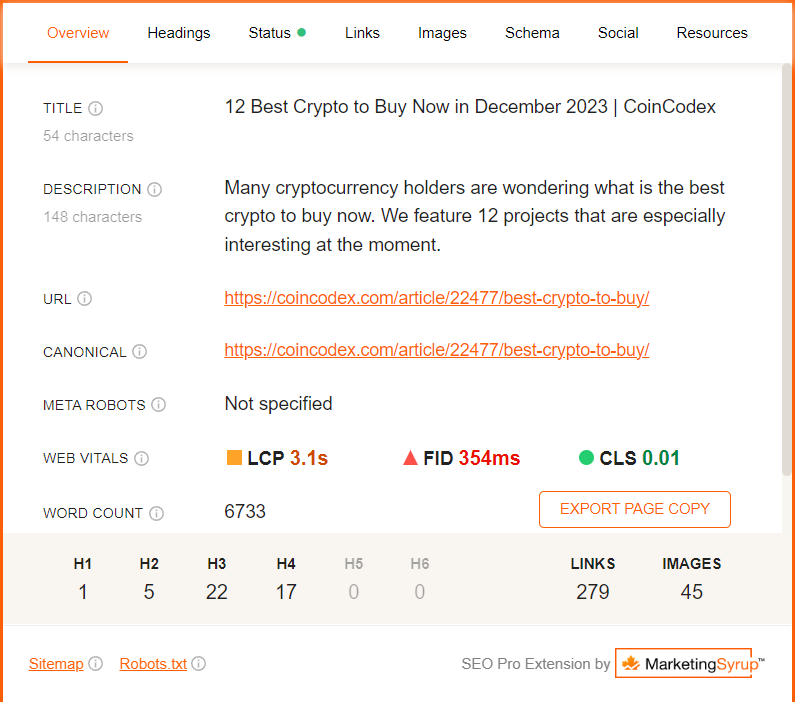Open the Images tab

(x=442, y=33)
